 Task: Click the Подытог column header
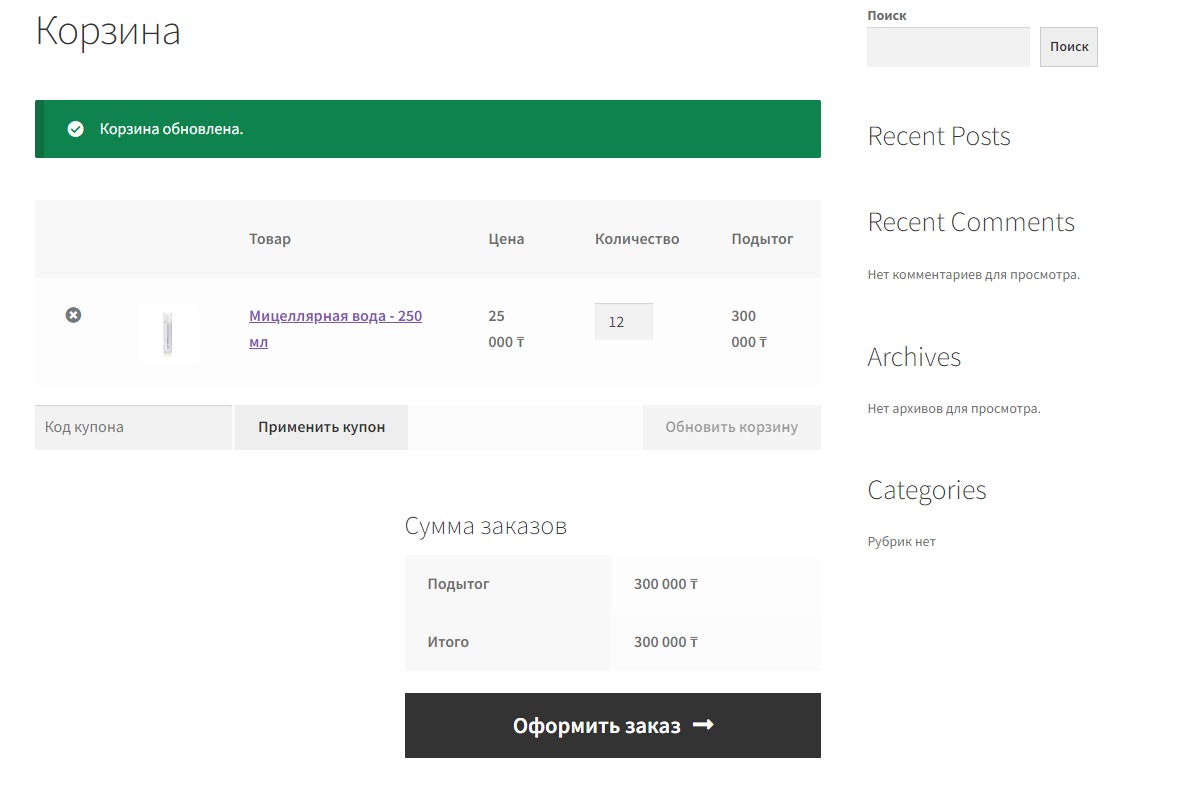tap(762, 239)
